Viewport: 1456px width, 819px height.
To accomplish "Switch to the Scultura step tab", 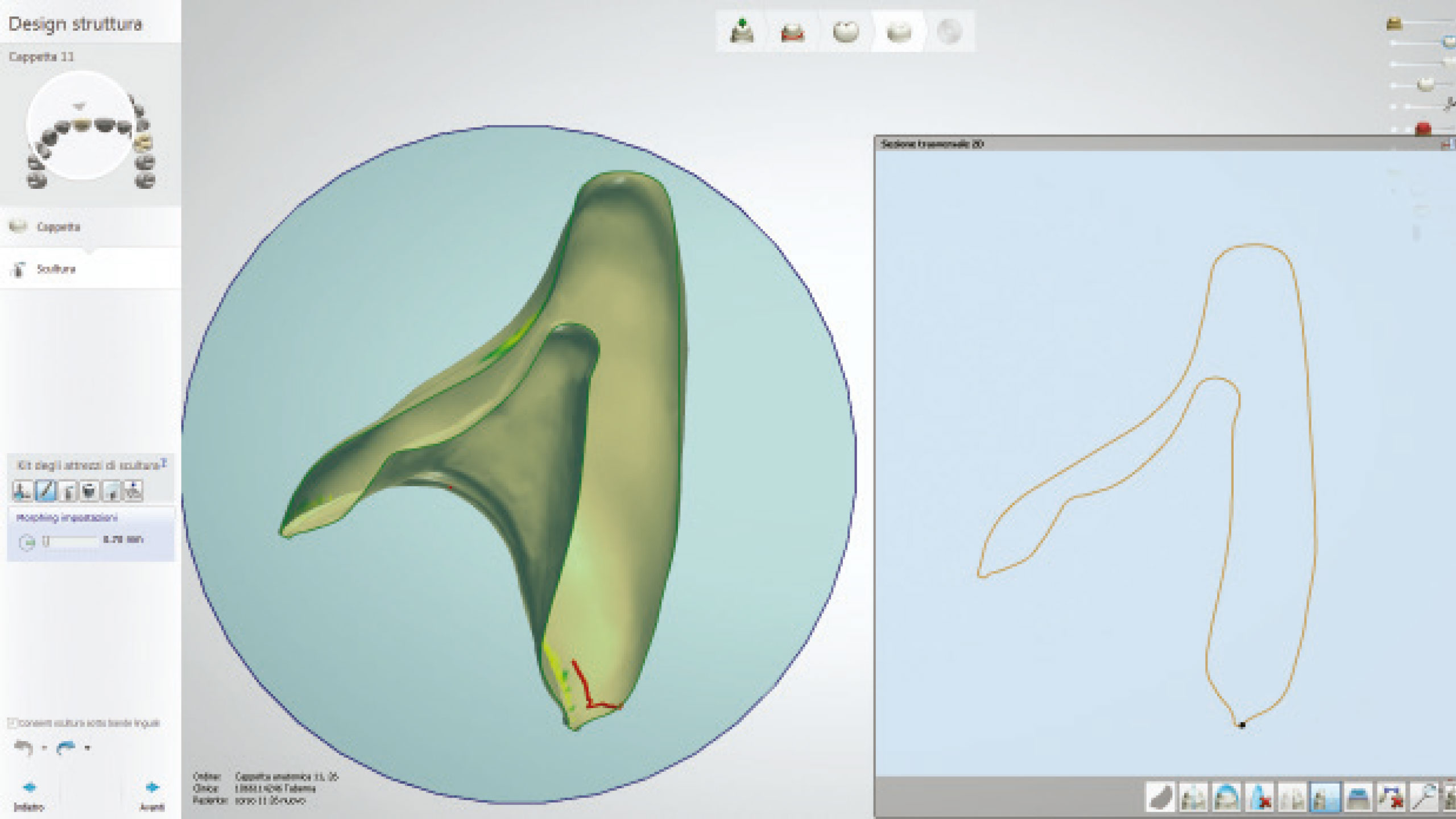I will click(56, 269).
